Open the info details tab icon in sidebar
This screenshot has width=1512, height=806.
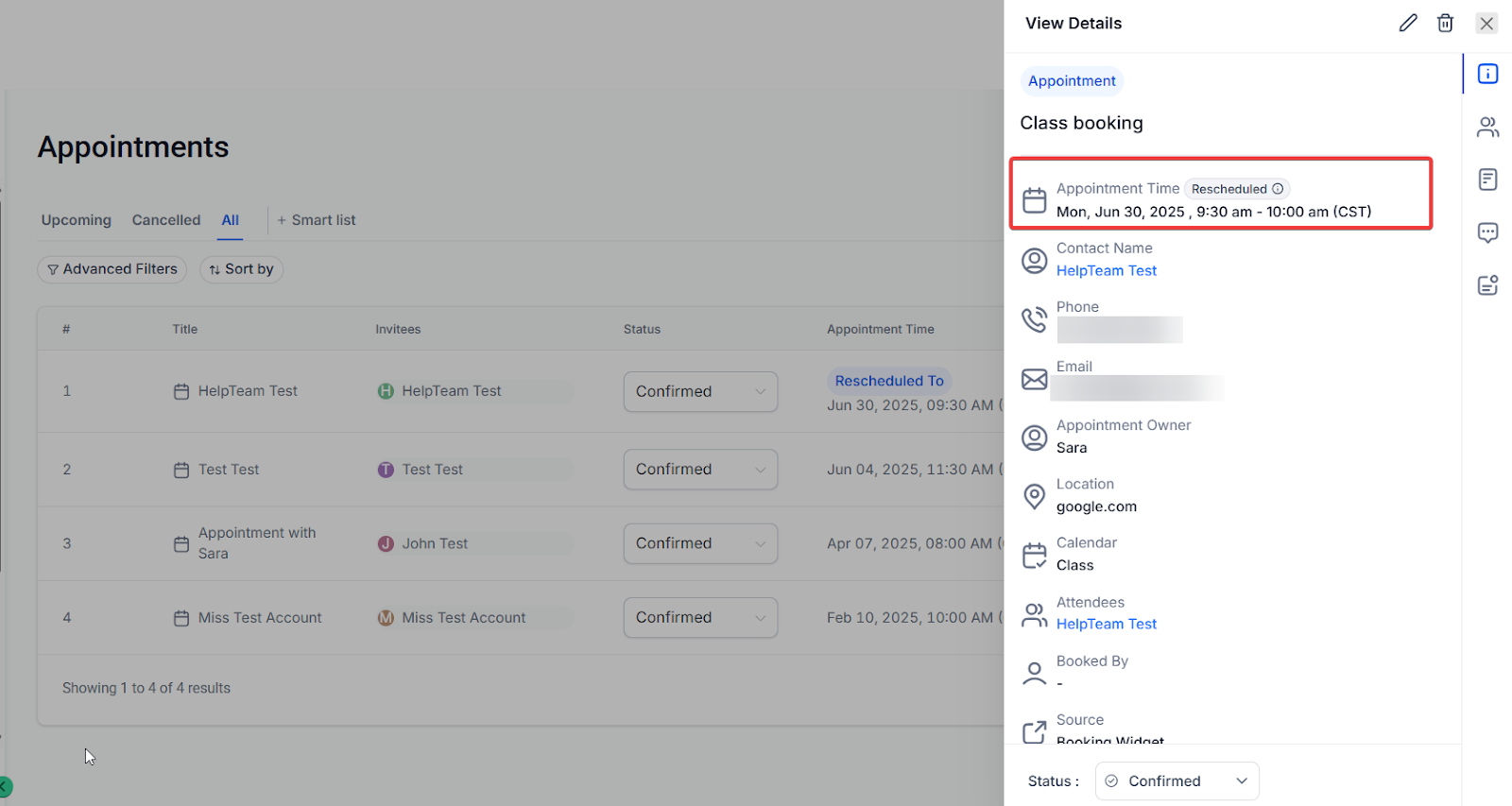coord(1487,74)
